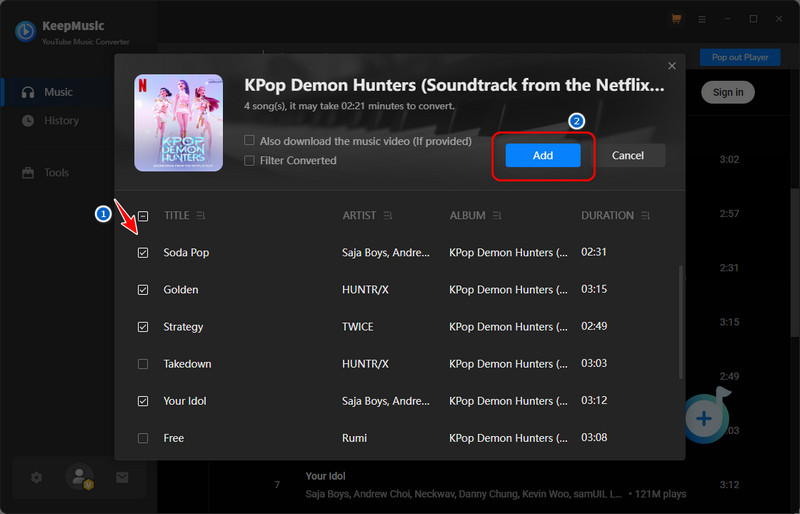Screen dimensions: 800x514
Task: Select the Free title text
Action: (173, 438)
